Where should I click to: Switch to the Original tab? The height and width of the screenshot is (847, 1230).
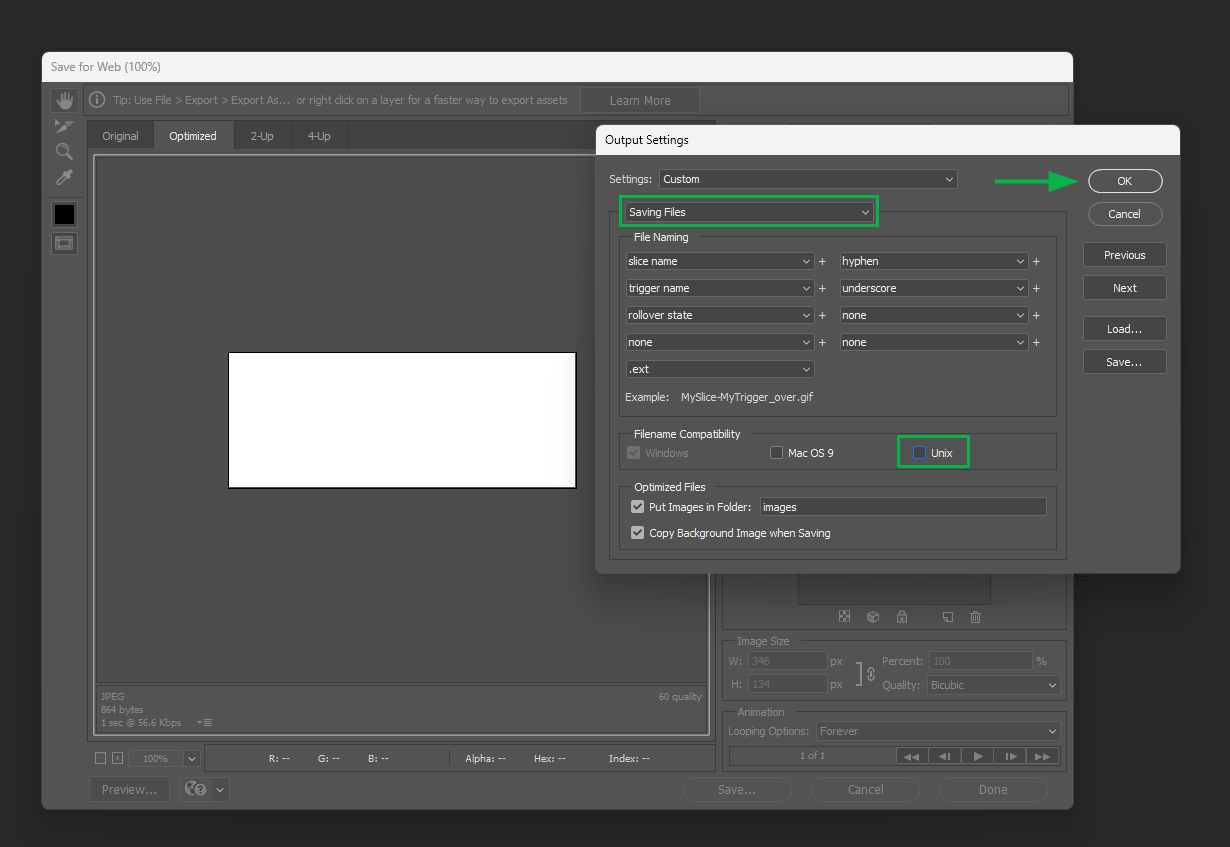[121, 136]
